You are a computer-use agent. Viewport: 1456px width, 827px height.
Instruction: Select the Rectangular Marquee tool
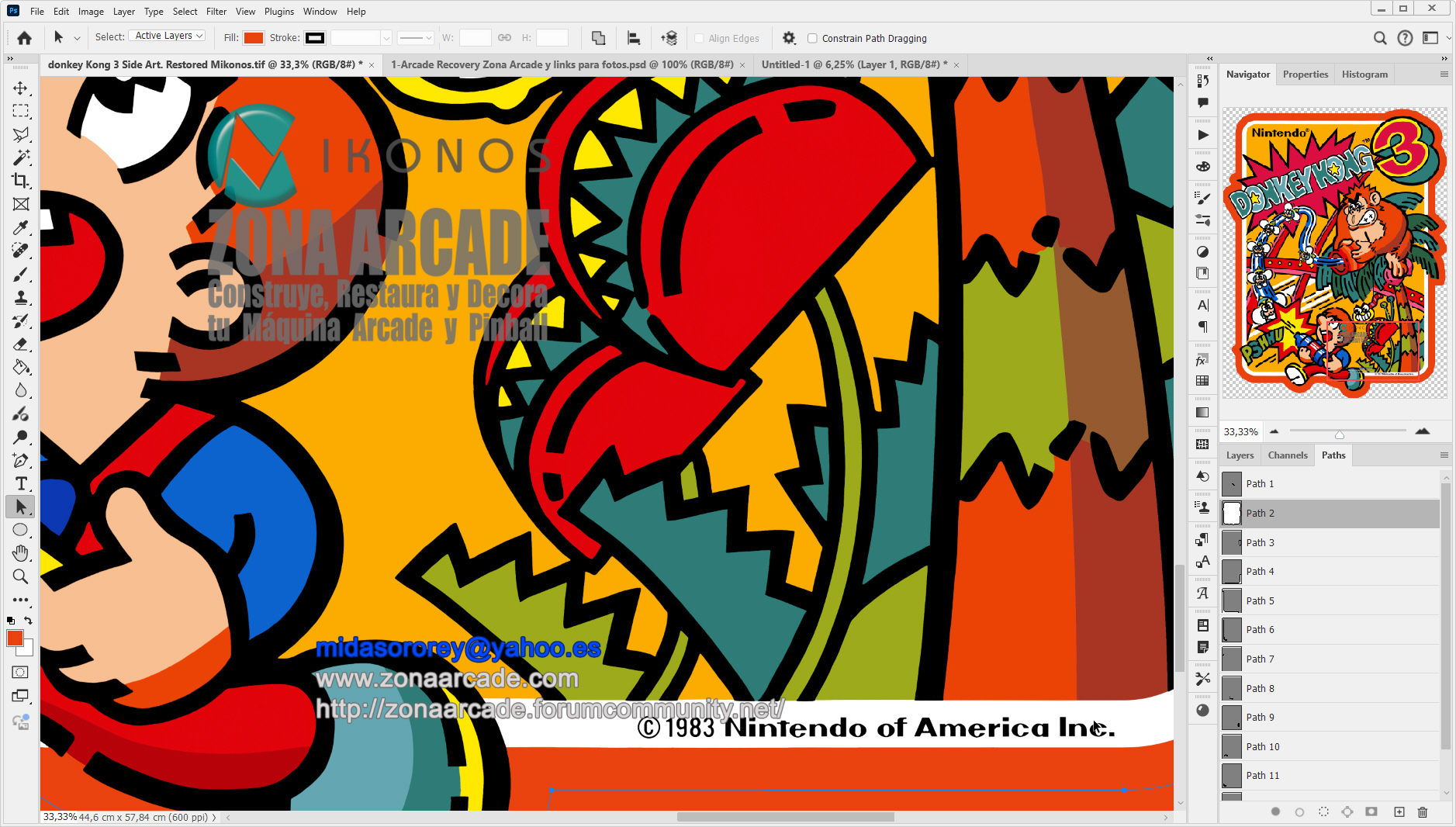pos(21,111)
